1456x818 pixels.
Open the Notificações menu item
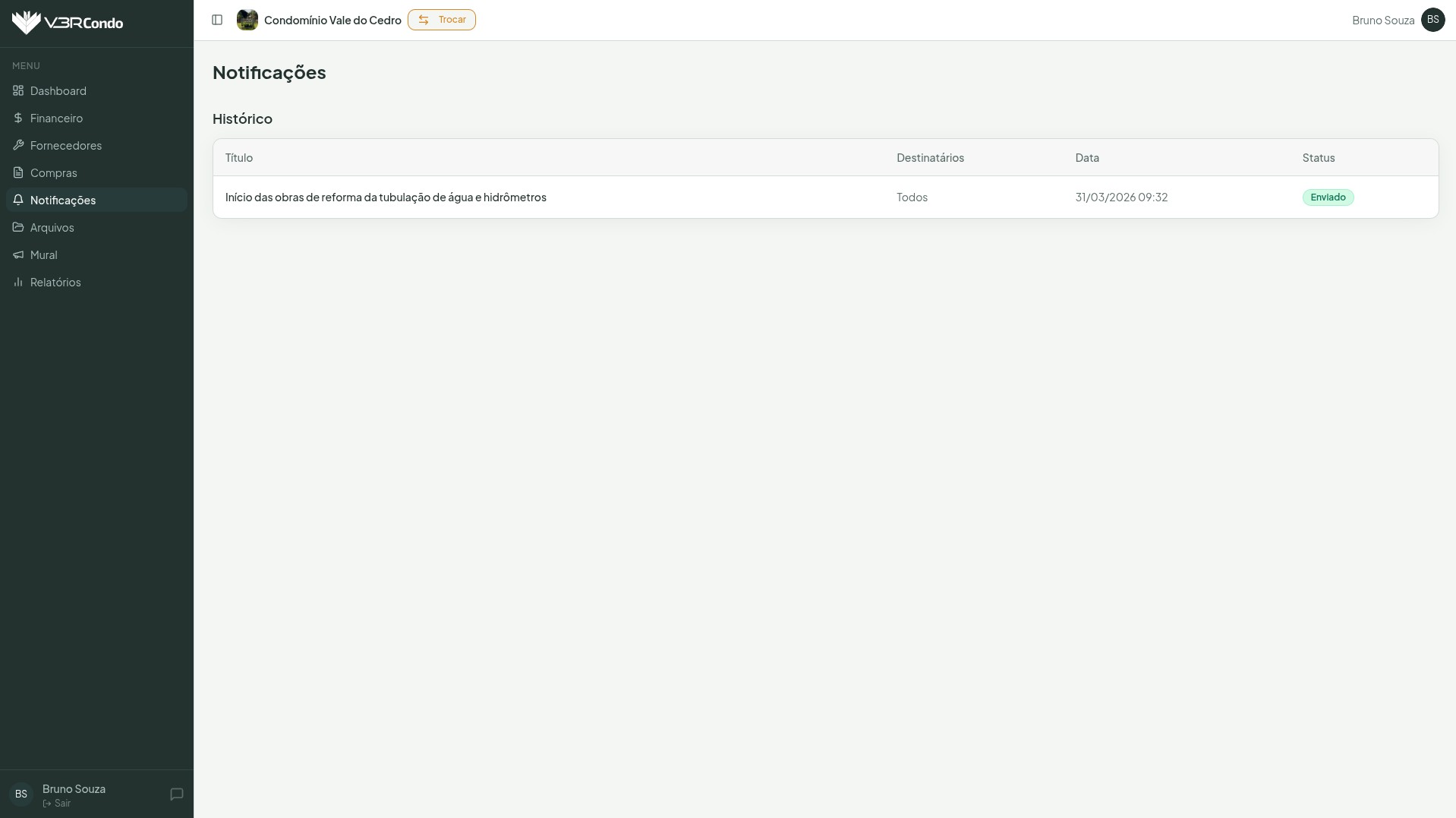click(x=63, y=200)
